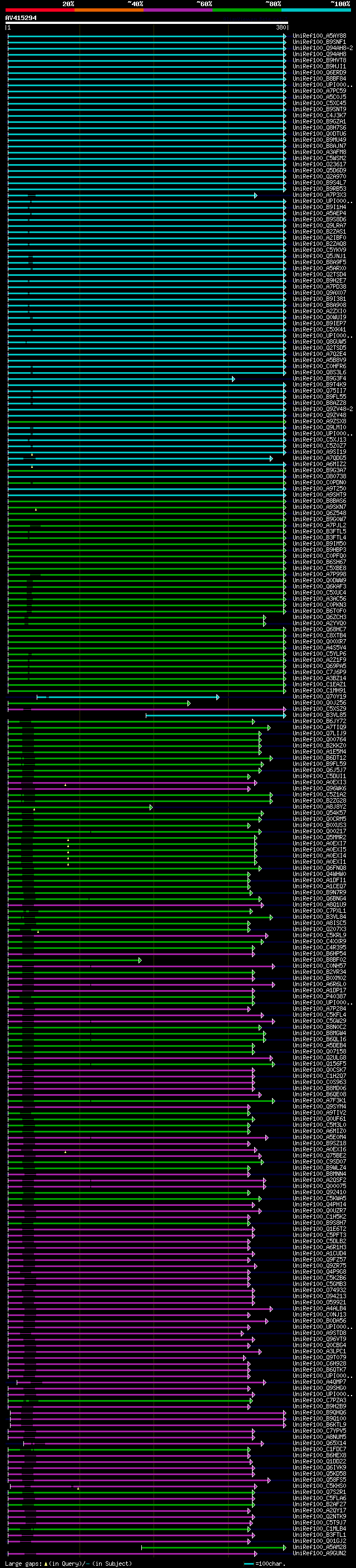
Task: Click the alignment bar for UniRef100_A7P3X3
Action: (x=132, y=195)
